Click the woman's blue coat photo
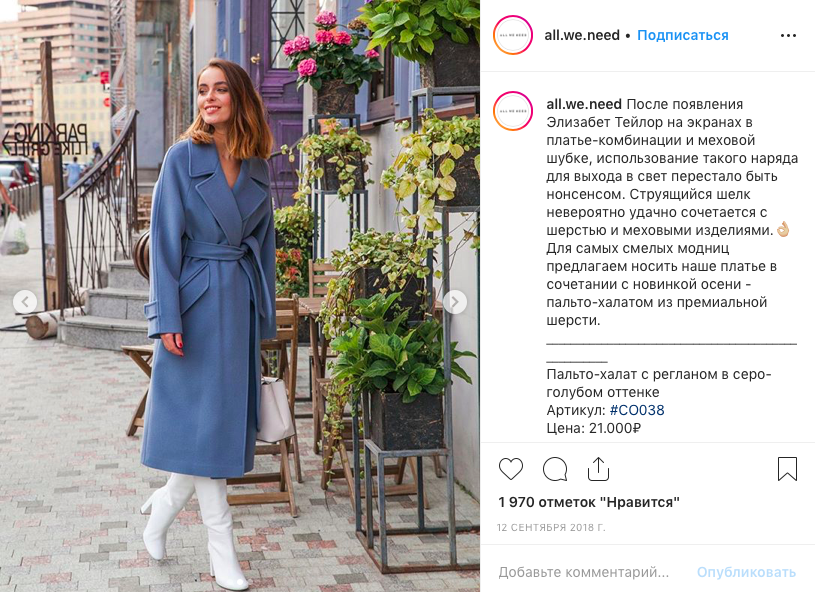 click(x=240, y=296)
